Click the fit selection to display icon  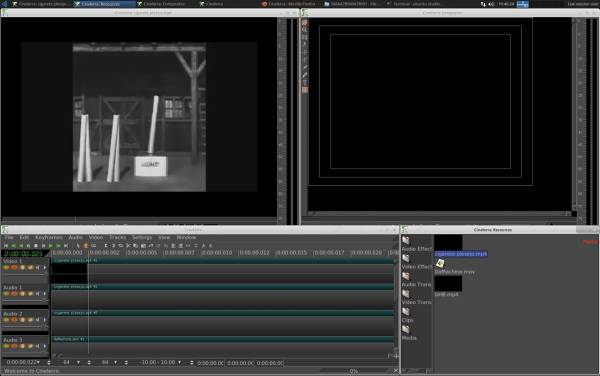pyautogui.click(x=188, y=246)
